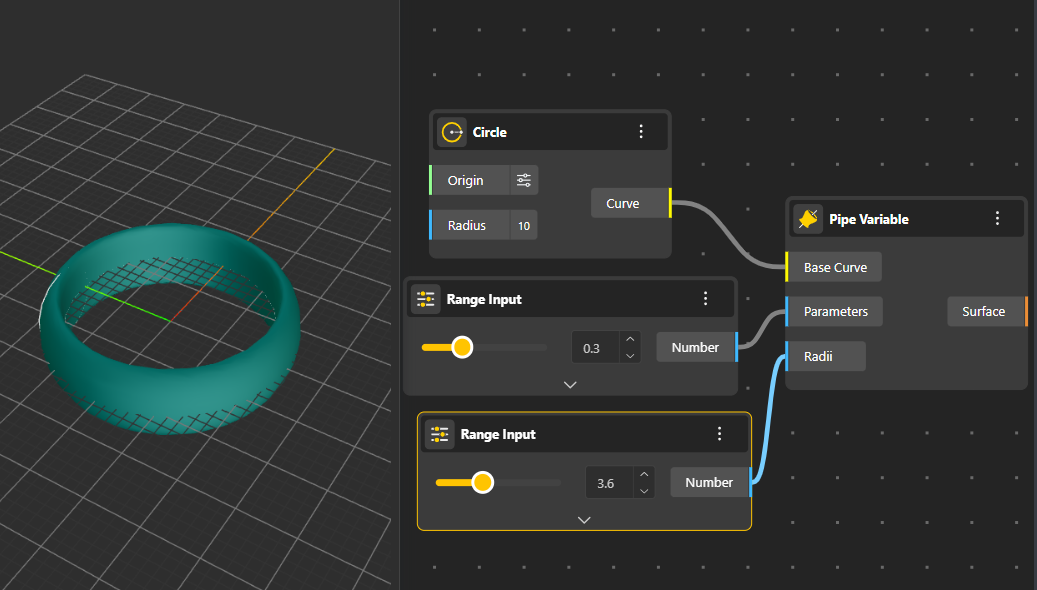Click Number output of 0.3 Range Input

697,347
